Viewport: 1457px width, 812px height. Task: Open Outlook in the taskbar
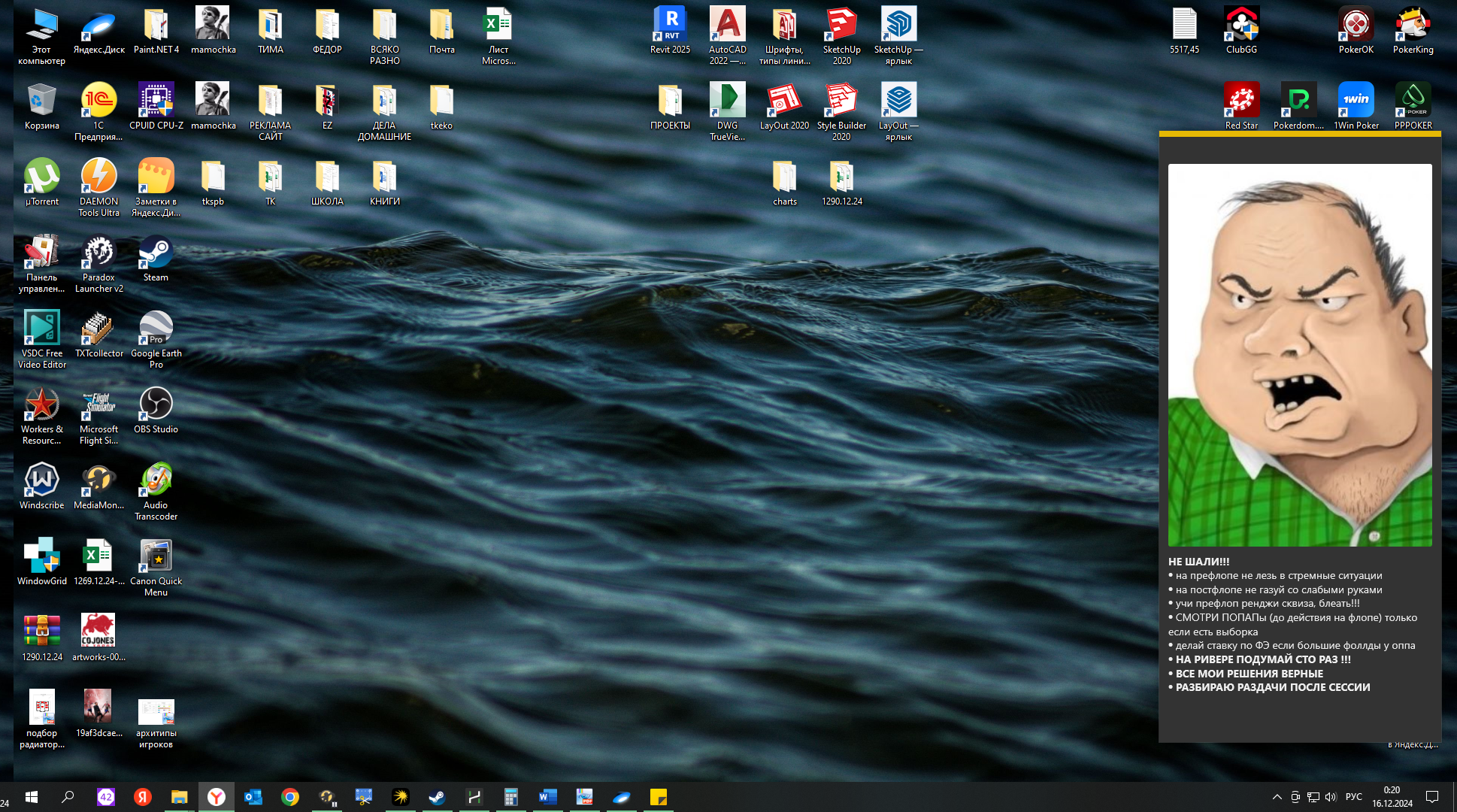253,797
